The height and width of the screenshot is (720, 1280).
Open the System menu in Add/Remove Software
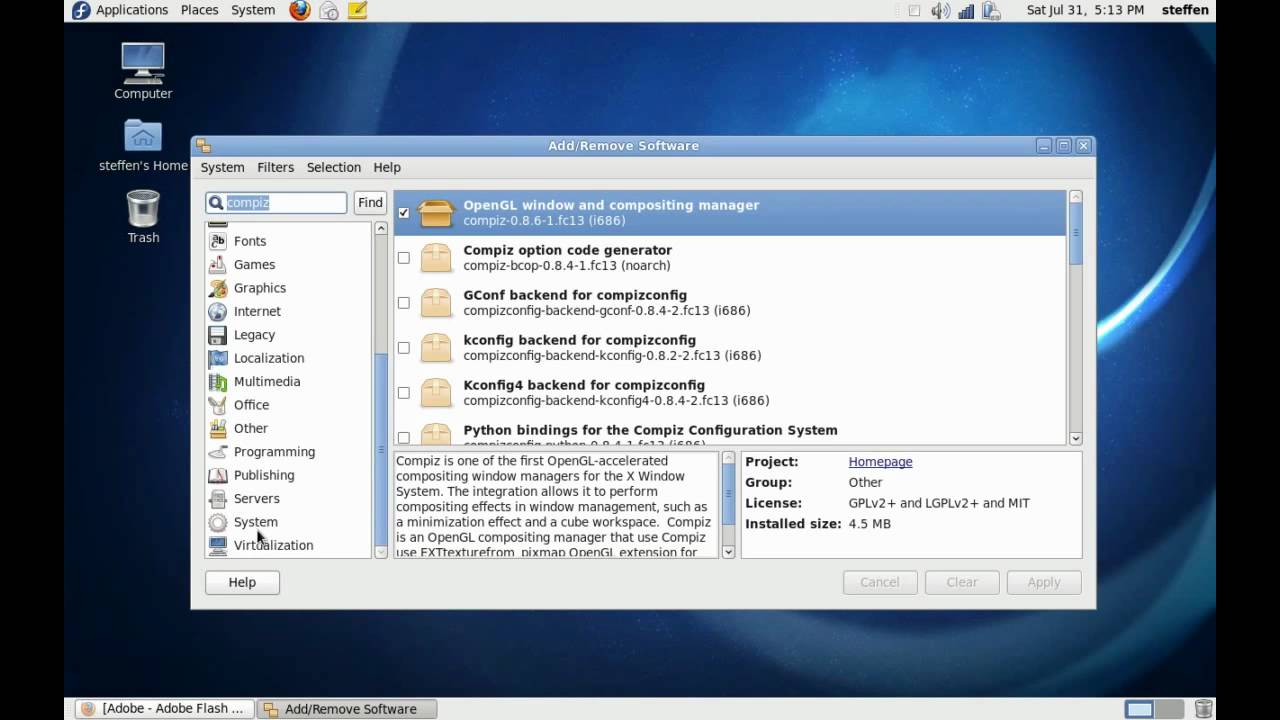click(222, 167)
